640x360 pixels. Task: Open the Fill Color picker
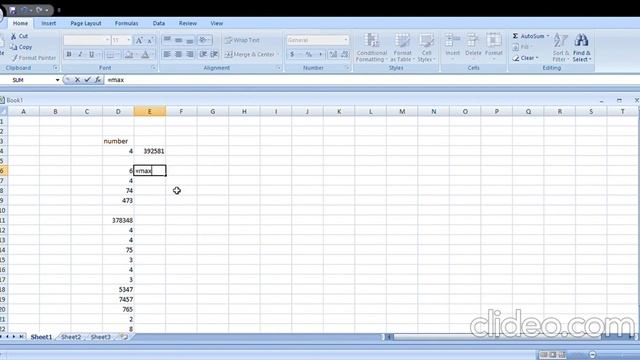[130, 54]
